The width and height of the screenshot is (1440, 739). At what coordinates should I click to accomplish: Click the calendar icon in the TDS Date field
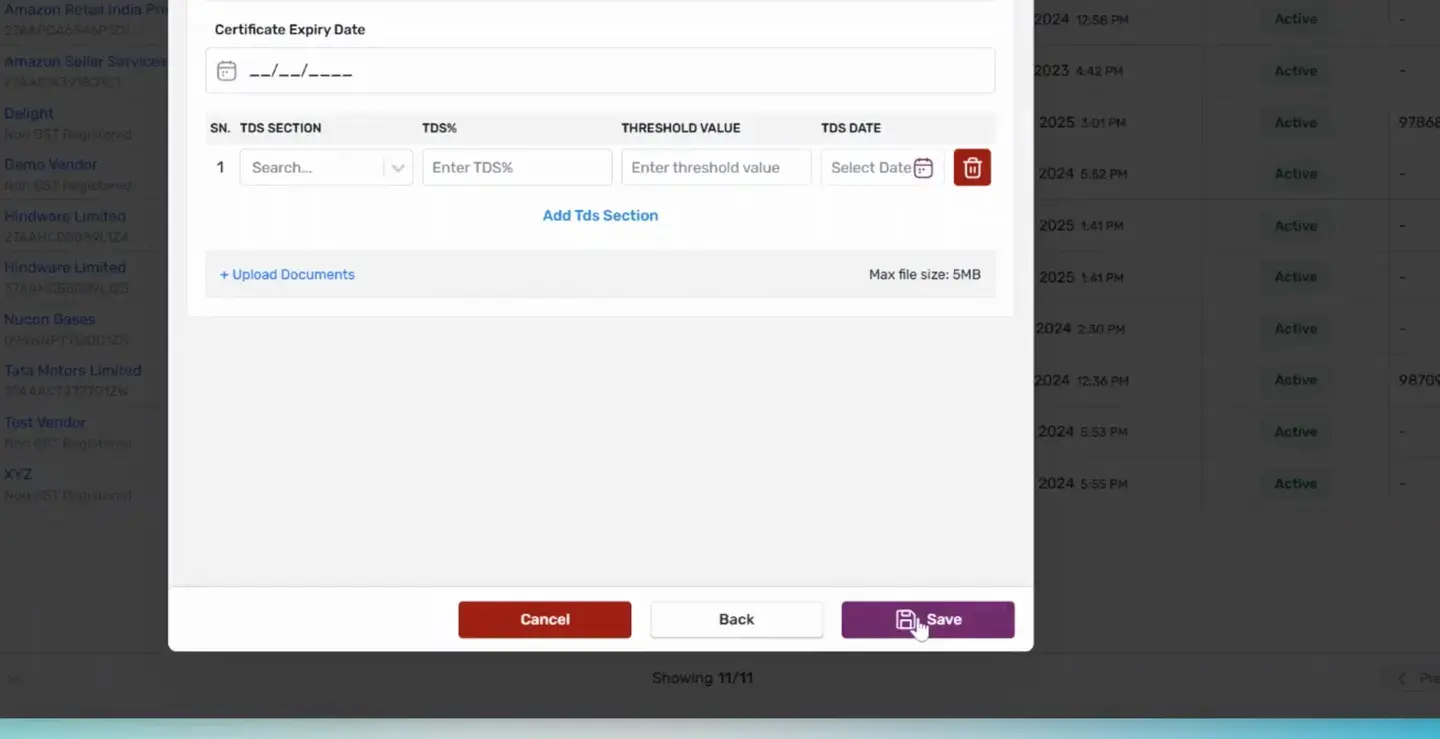coord(924,168)
